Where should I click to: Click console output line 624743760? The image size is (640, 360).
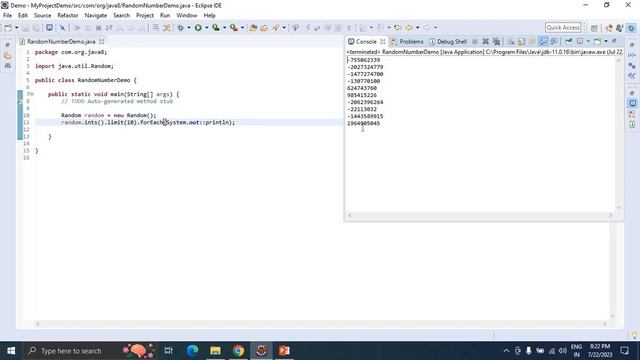(x=362, y=88)
